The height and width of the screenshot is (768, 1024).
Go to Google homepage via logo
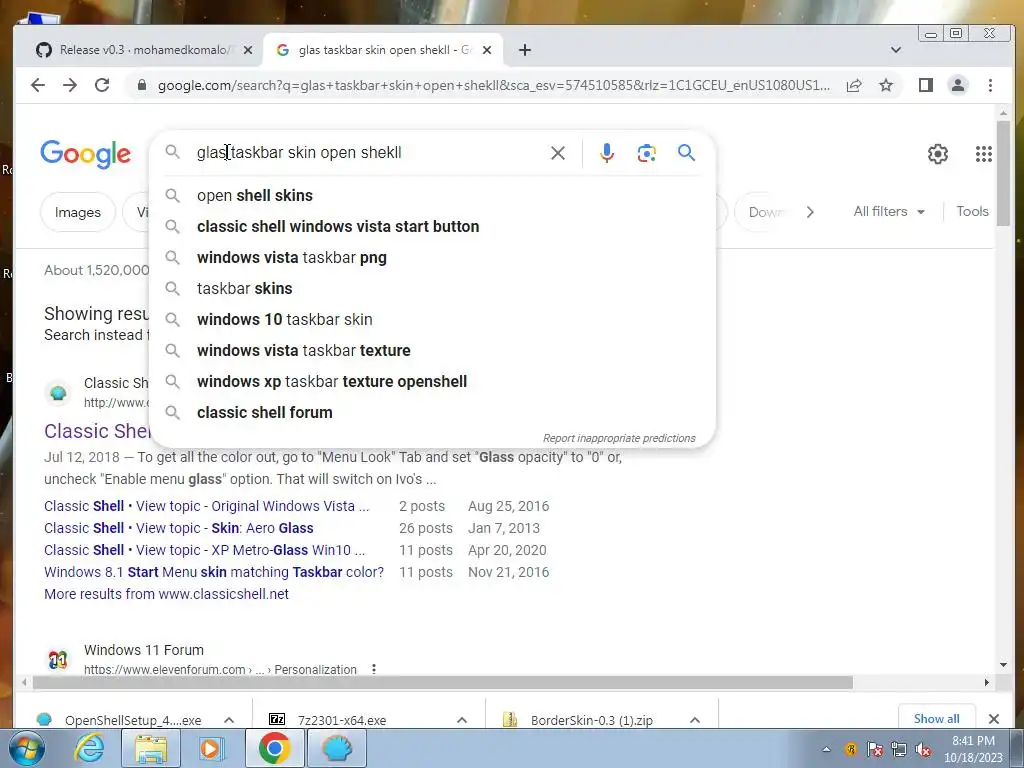86,154
